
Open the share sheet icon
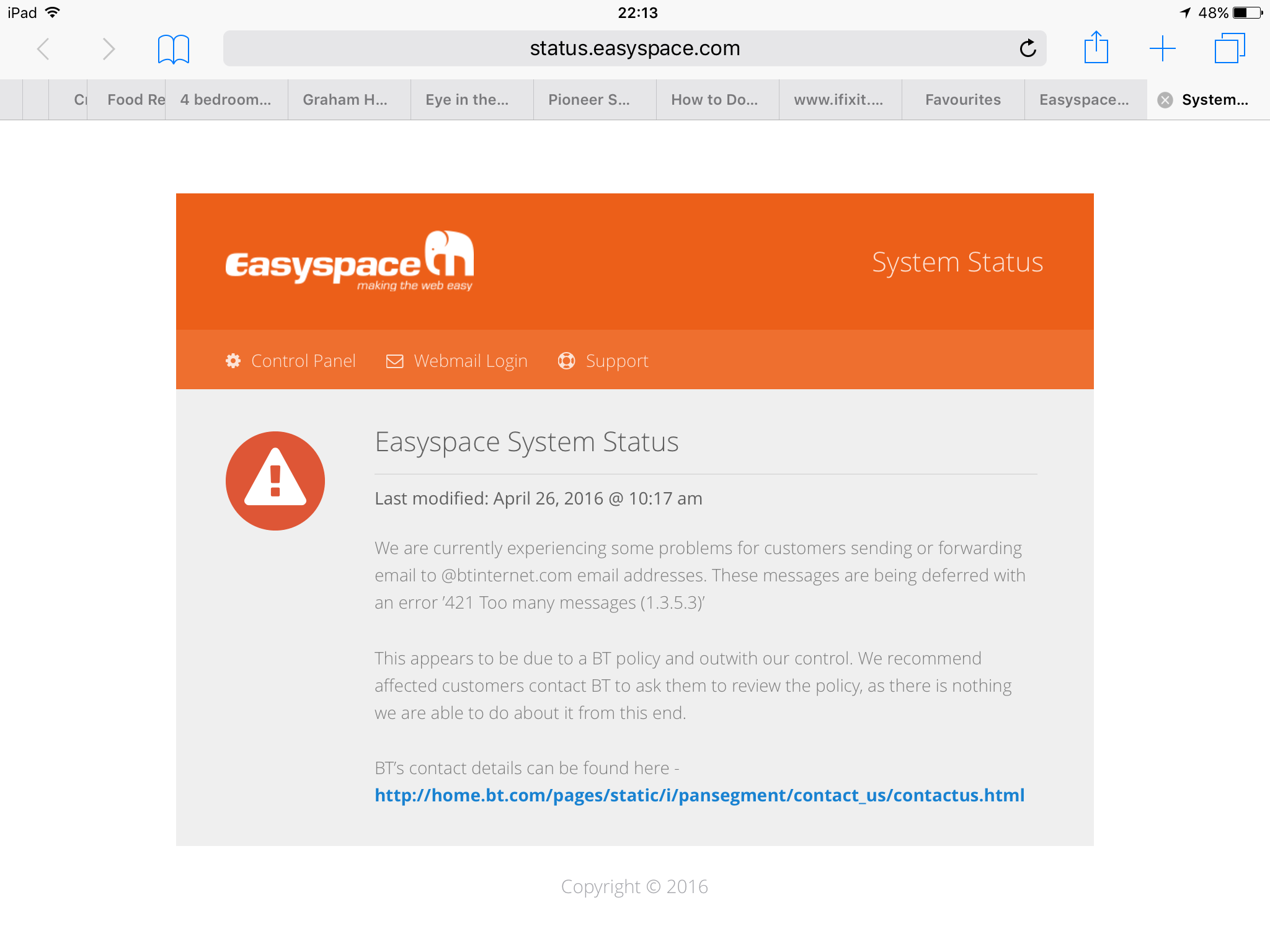(1096, 47)
